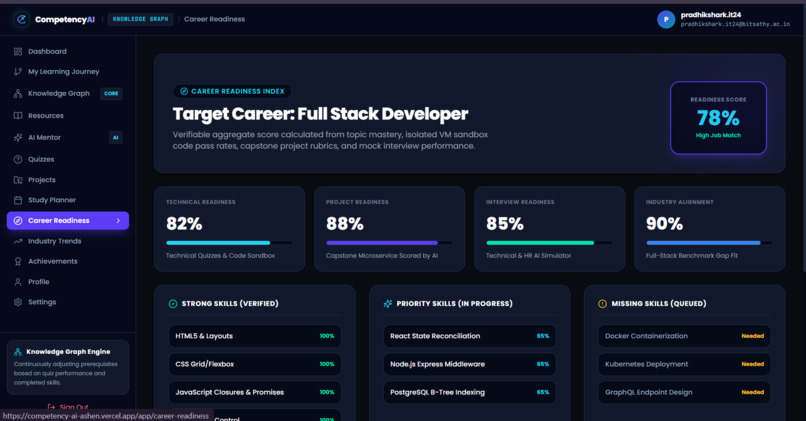Click the Industry Alignment 90% card
Image resolution: width=806 pixels, height=421 pixels.
(710, 229)
